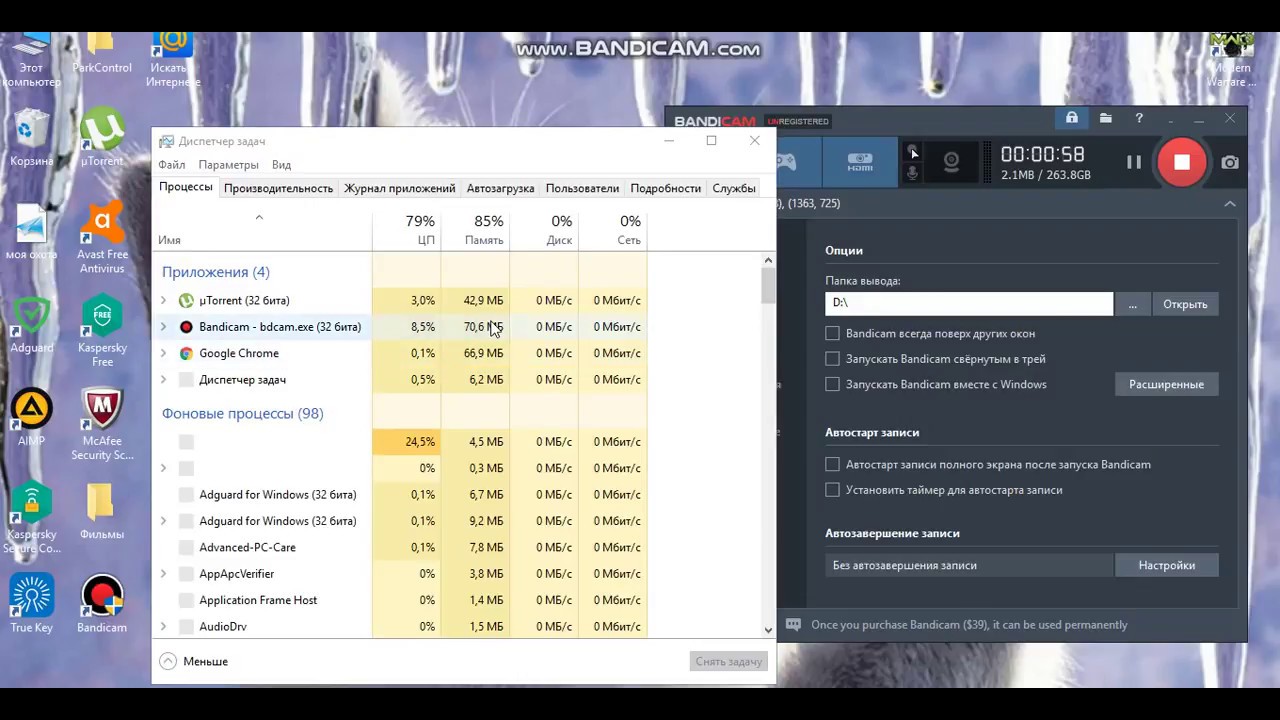The image size is (1280, 720).
Task: Open Вид menu
Action: coord(281,164)
